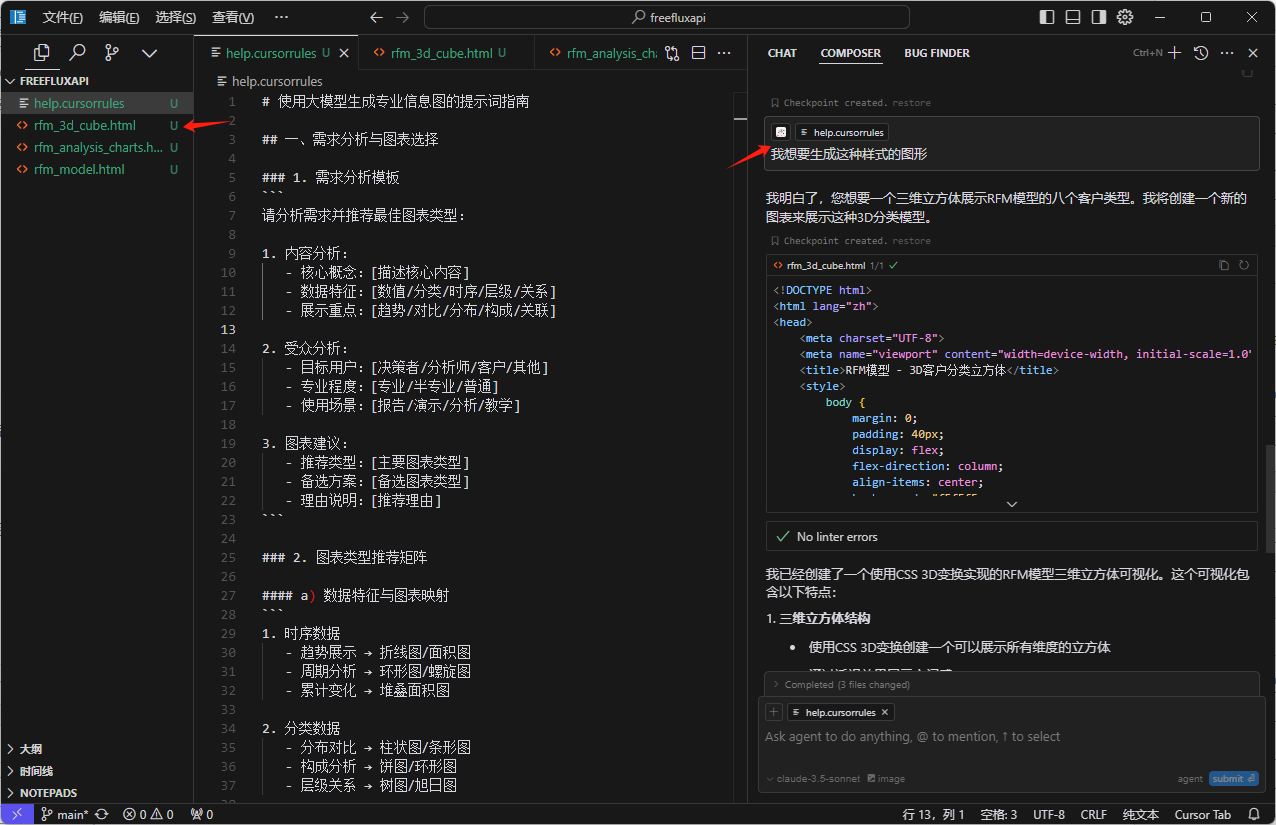Close the AI pane with X icon
Viewport: 1276px width, 825px height.
pyautogui.click(x=1253, y=53)
